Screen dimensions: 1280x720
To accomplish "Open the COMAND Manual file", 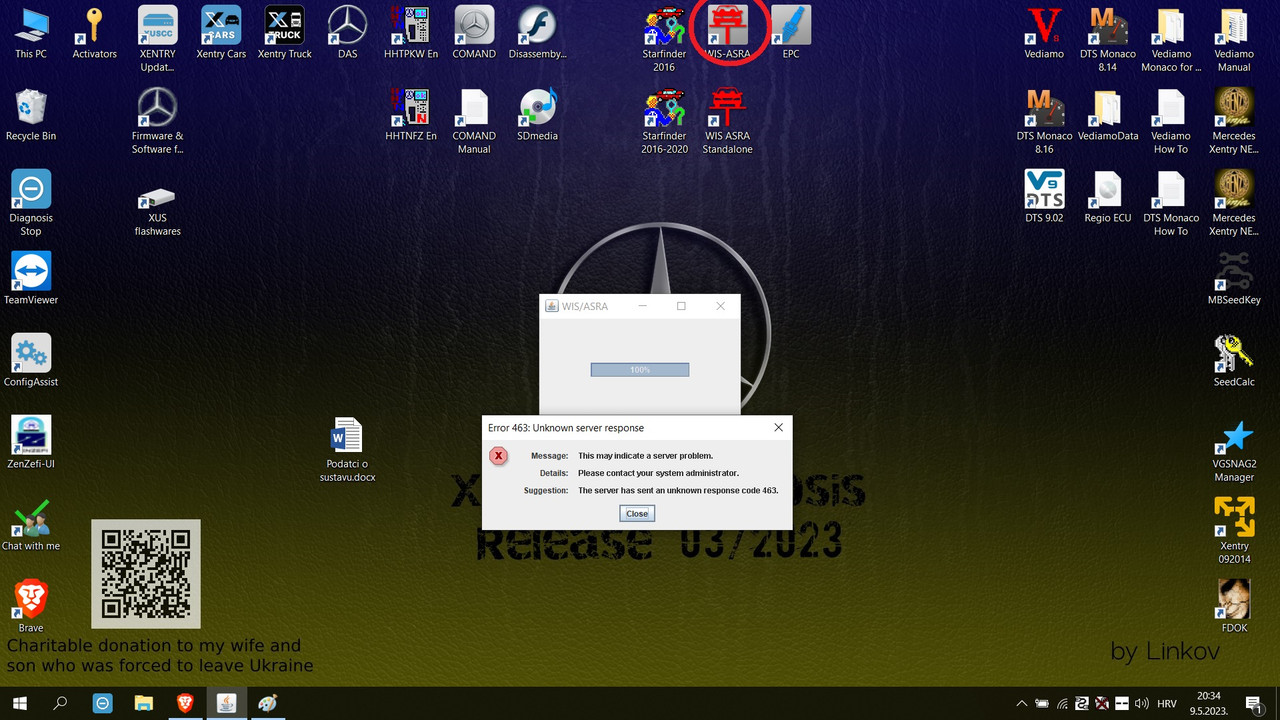I will tap(474, 120).
